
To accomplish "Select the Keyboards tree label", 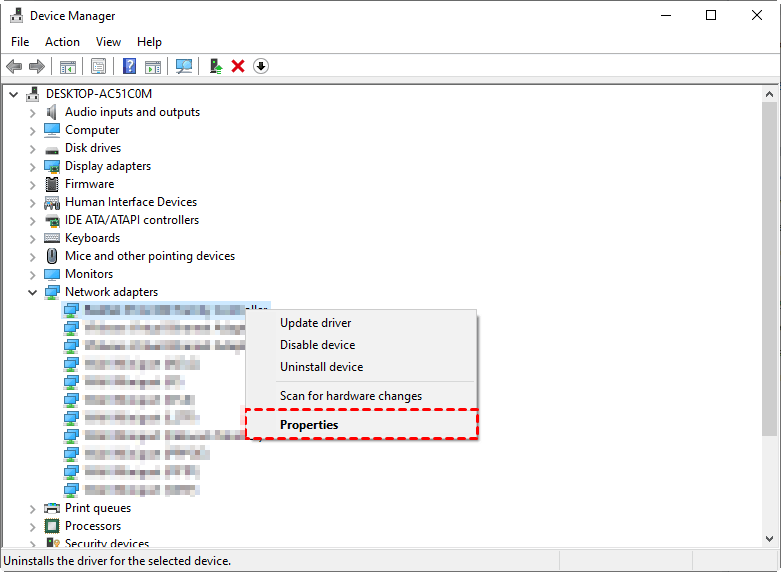I will [92, 238].
